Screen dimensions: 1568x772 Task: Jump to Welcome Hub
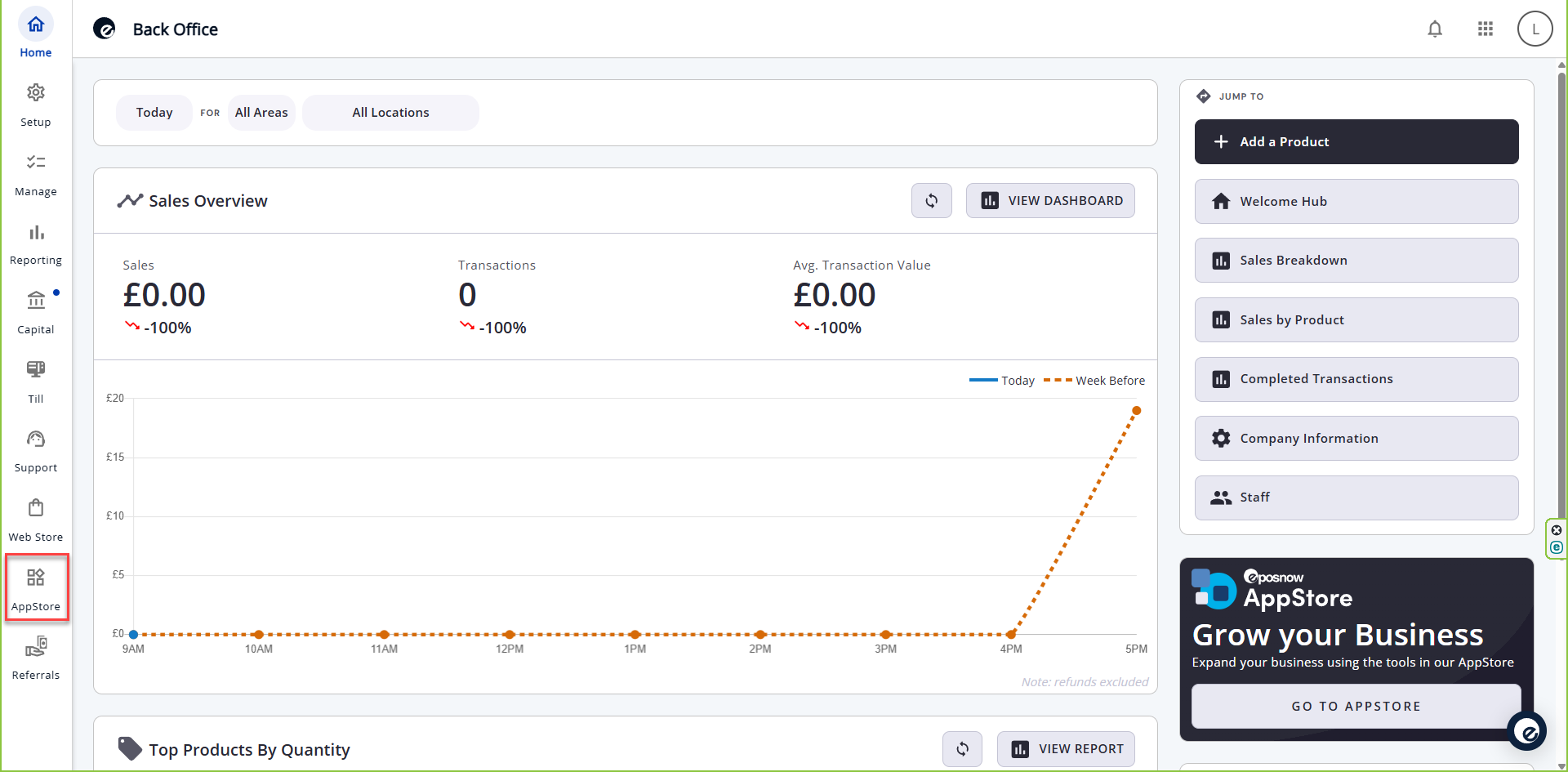(1356, 202)
